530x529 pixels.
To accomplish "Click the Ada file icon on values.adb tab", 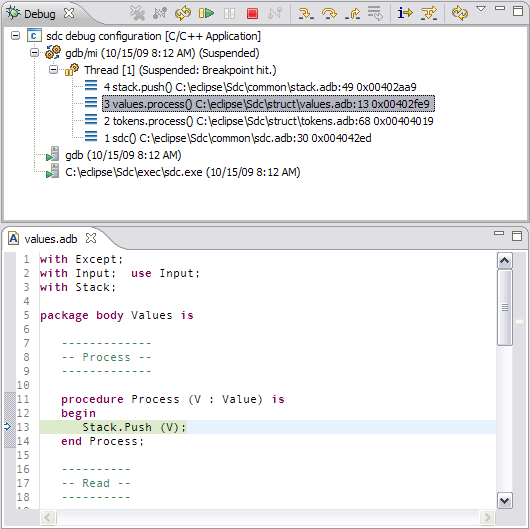I will click(x=14, y=239).
